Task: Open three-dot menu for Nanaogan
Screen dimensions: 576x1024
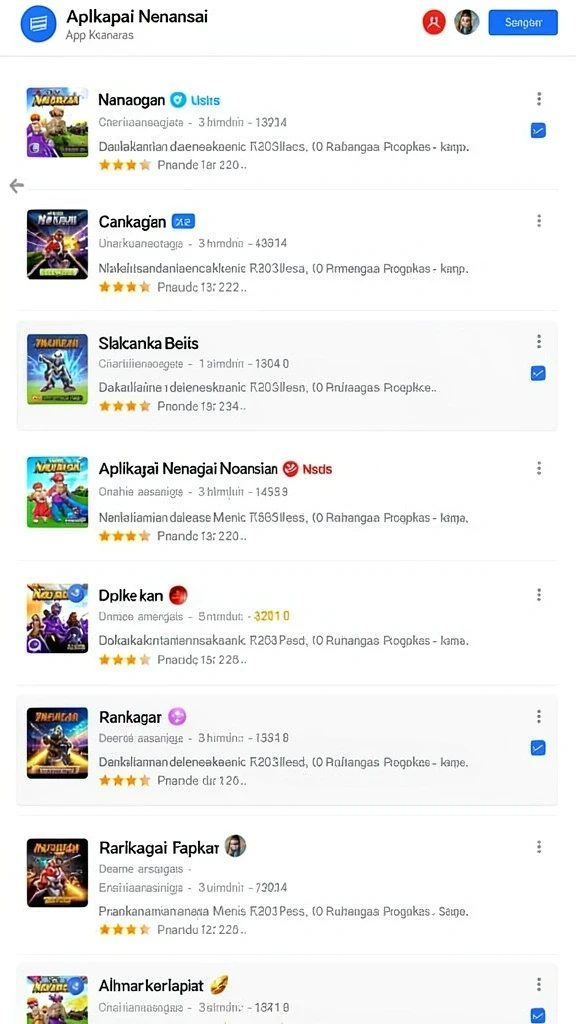Action: 539,99
